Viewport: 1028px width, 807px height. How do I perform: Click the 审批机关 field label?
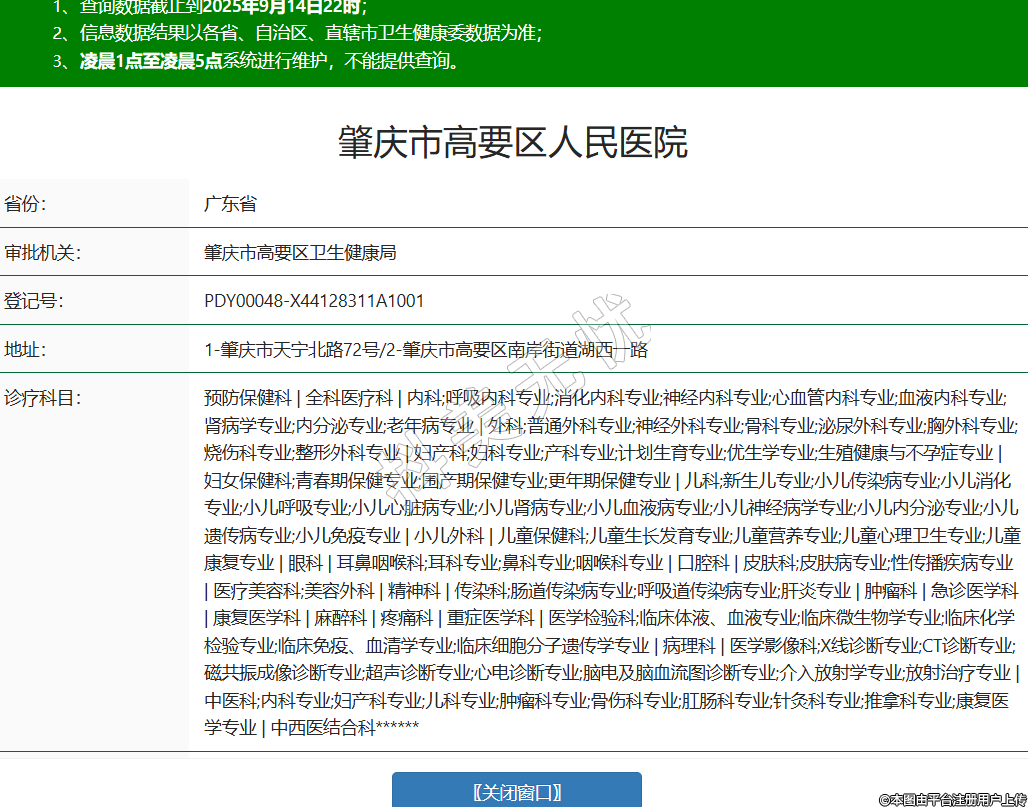pyautogui.click(x=42, y=253)
